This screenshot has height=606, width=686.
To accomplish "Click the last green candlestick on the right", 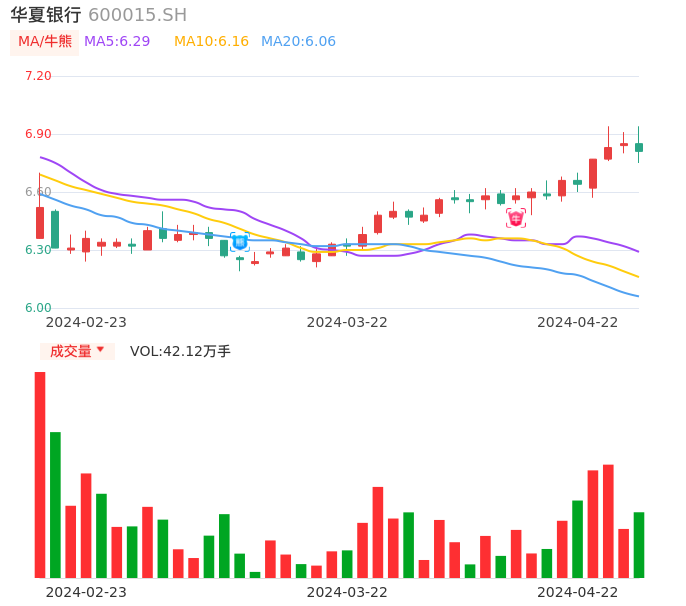I will coord(639,147).
